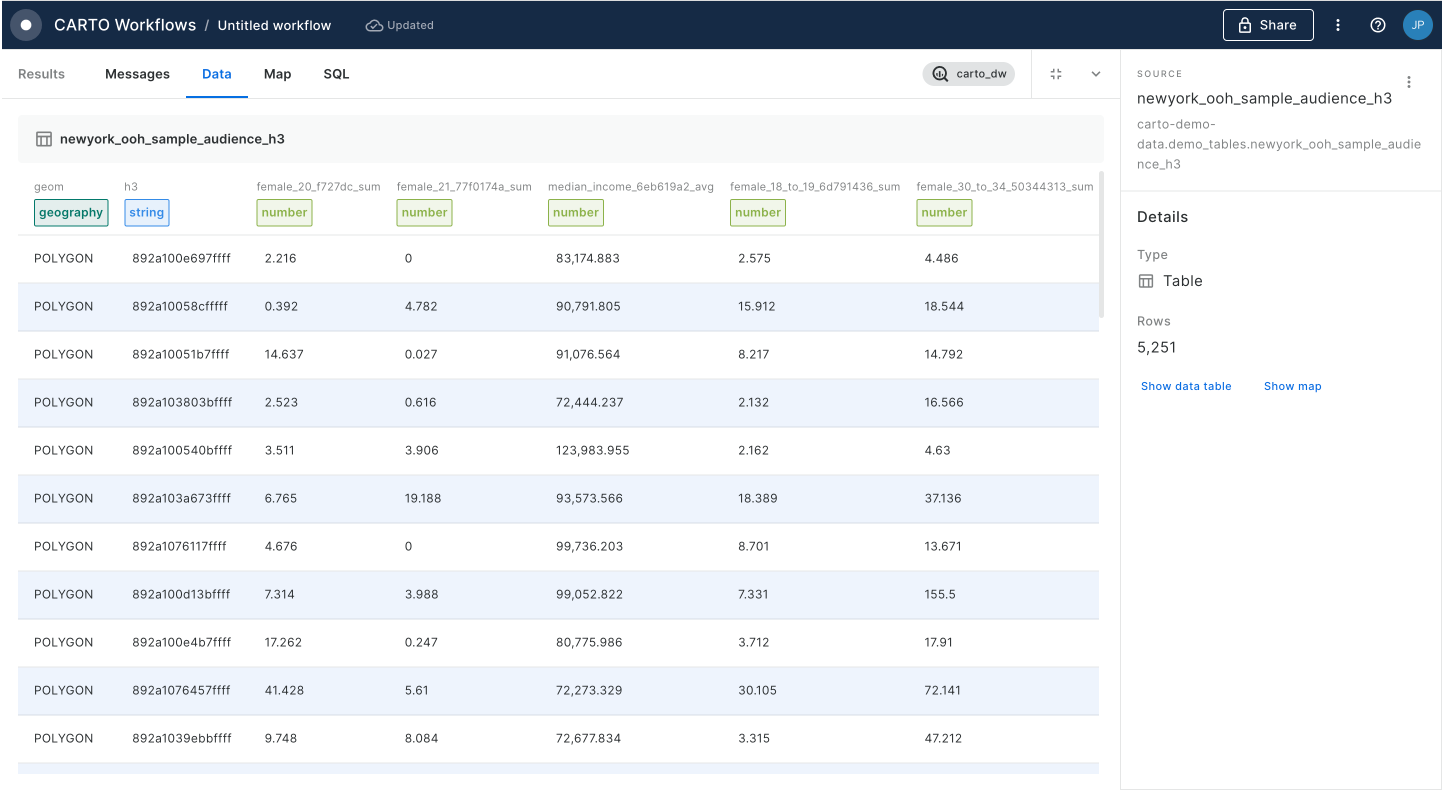Open the JP user avatar menu
This screenshot has height=790, width=1442.
coord(1417,25)
